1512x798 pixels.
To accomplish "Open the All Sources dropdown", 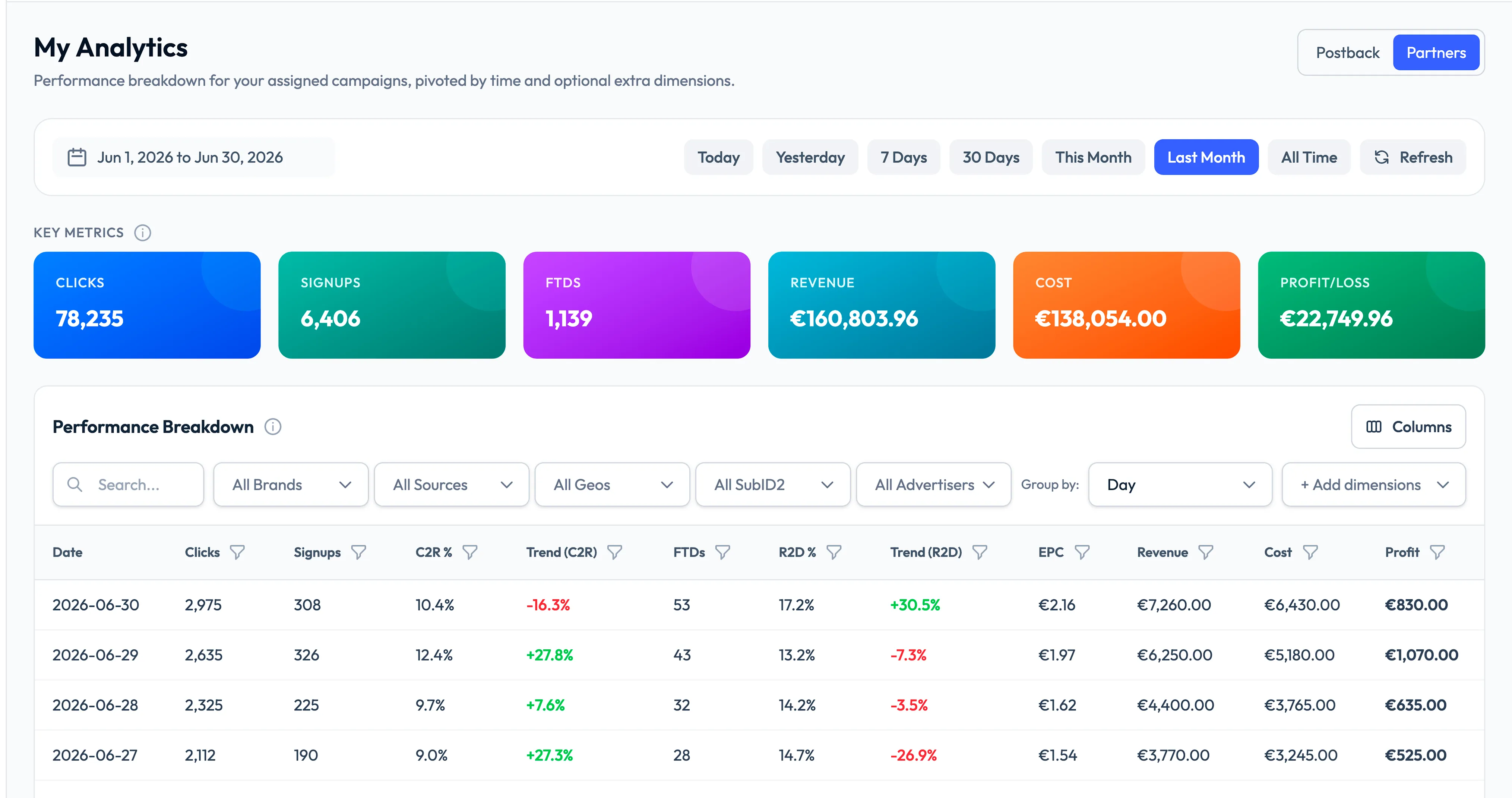I will click(451, 485).
